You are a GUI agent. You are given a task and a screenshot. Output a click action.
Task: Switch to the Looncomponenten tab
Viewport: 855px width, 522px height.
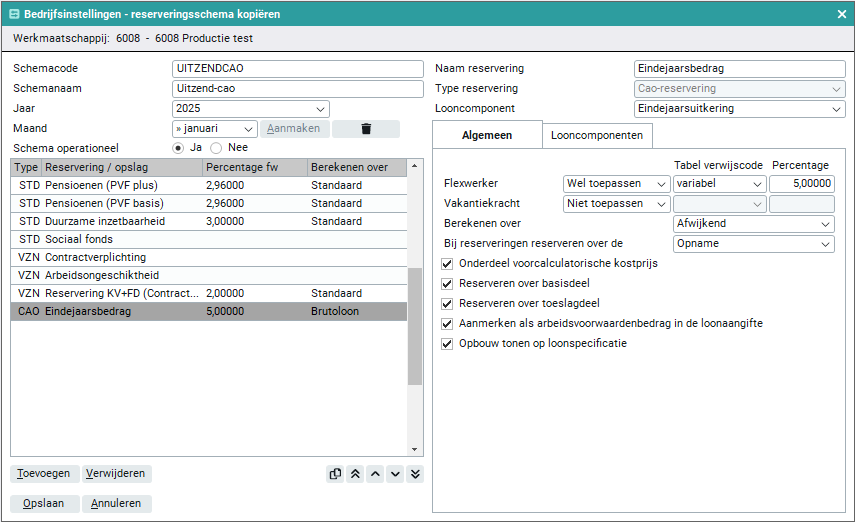598,135
